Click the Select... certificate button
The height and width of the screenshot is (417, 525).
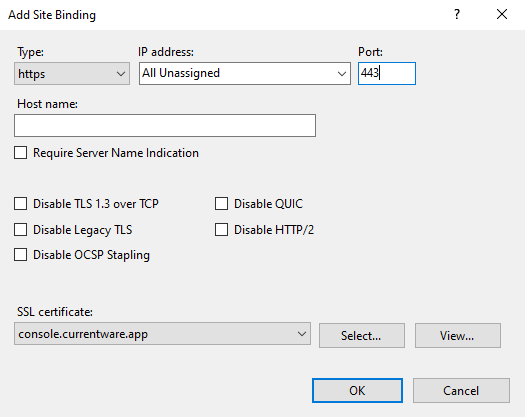click(x=362, y=336)
